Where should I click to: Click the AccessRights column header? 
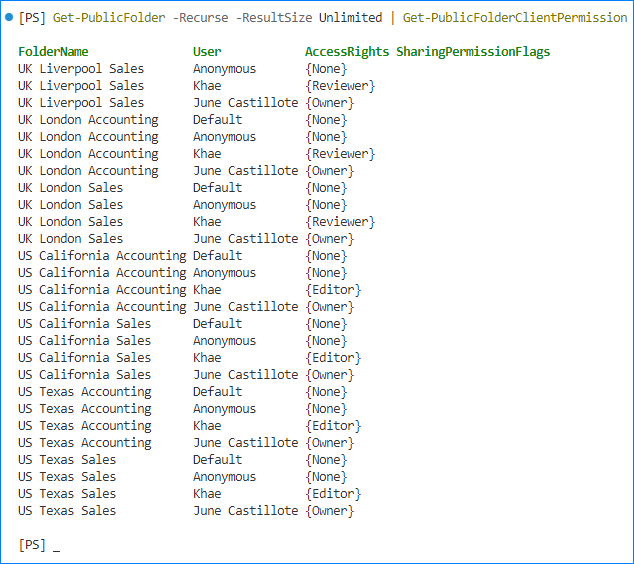(347, 52)
